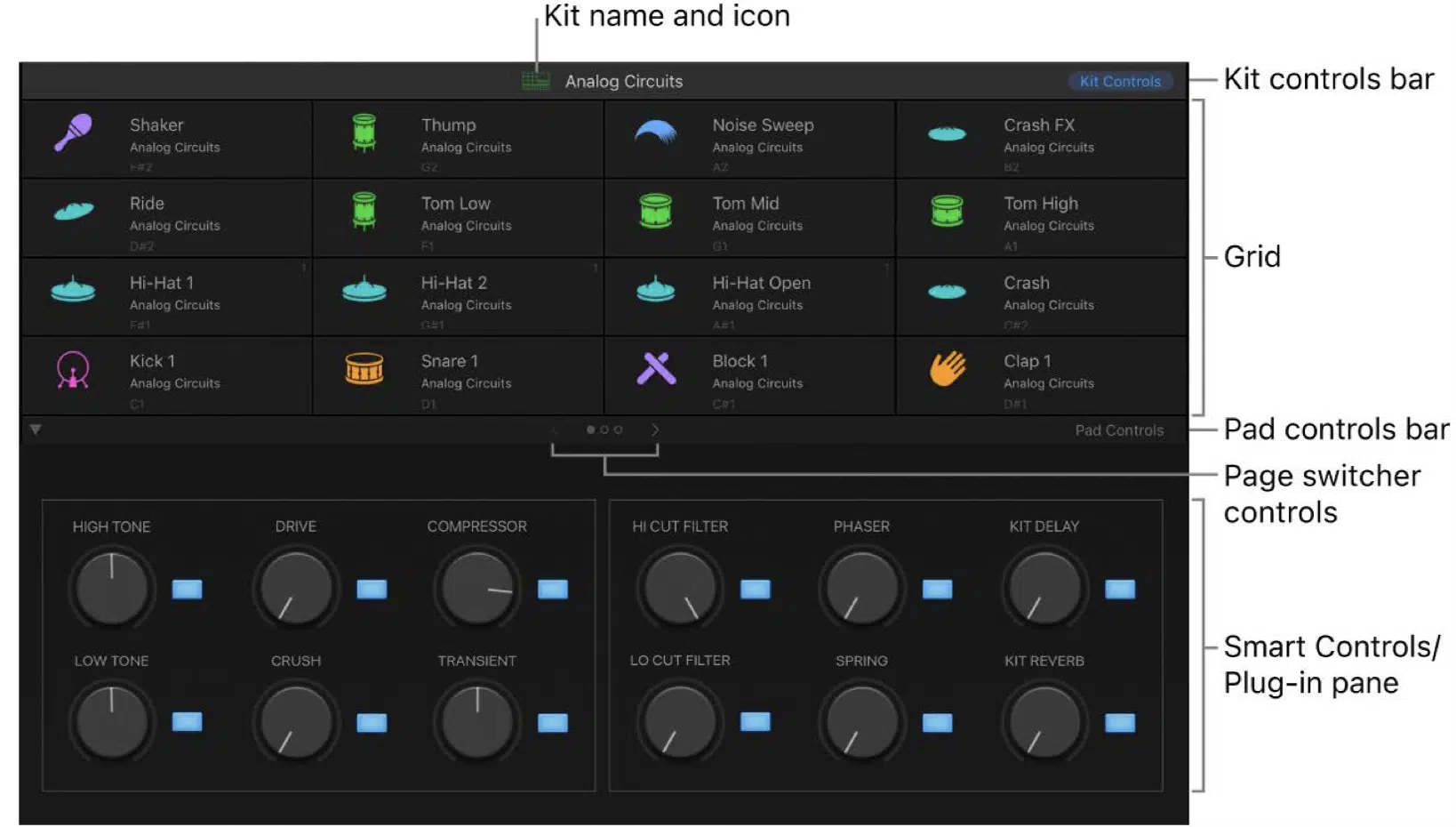Select the Crash cymbal icon in third row

point(947,291)
